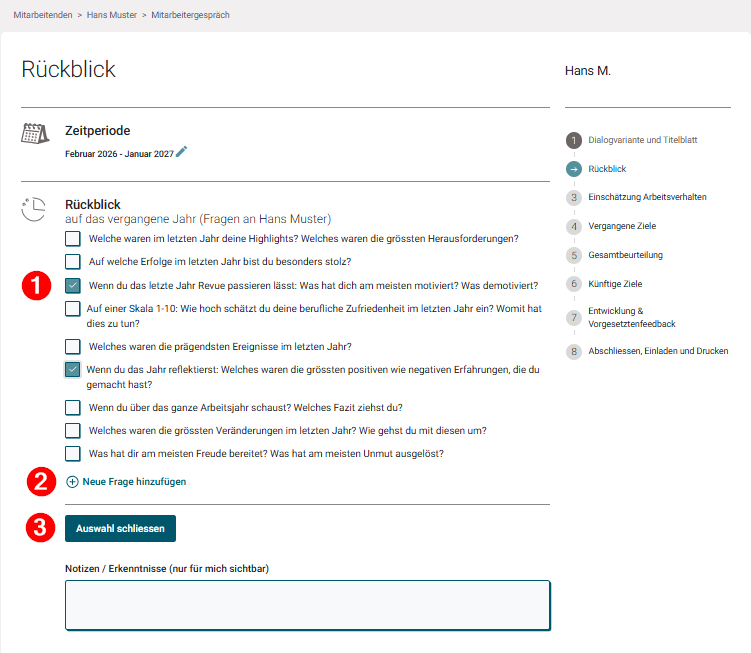Click step 4 circle icon
Viewport: 751px width, 653px height.
(574, 226)
